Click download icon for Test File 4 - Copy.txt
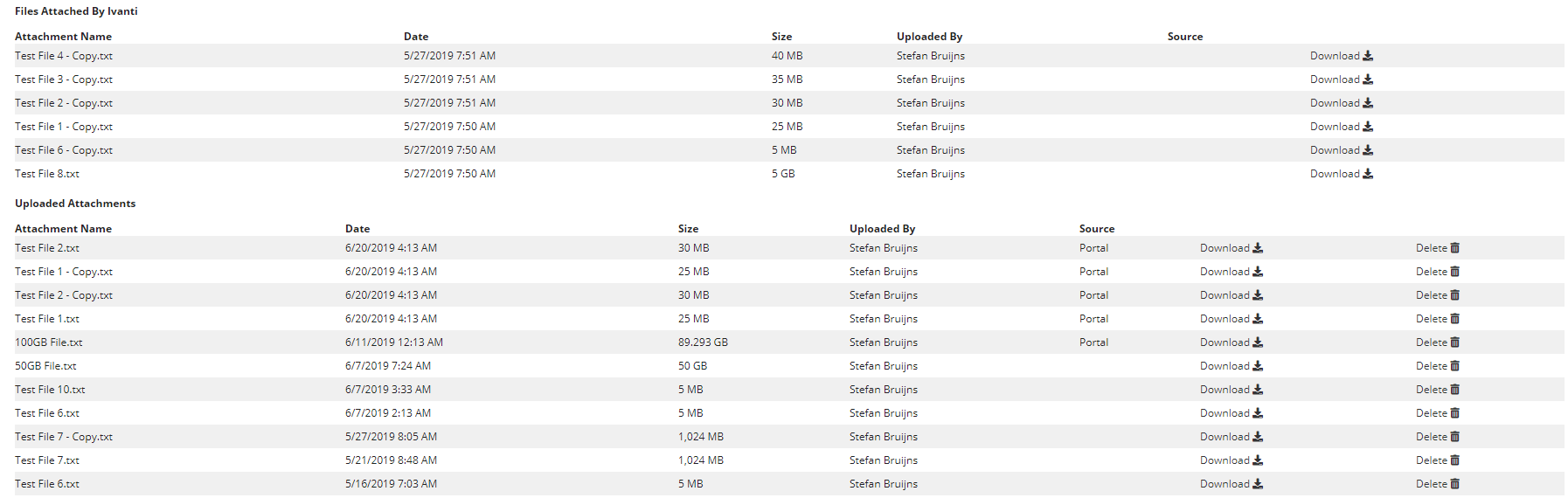This screenshot has width=1568, height=498. coord(1368,56)
